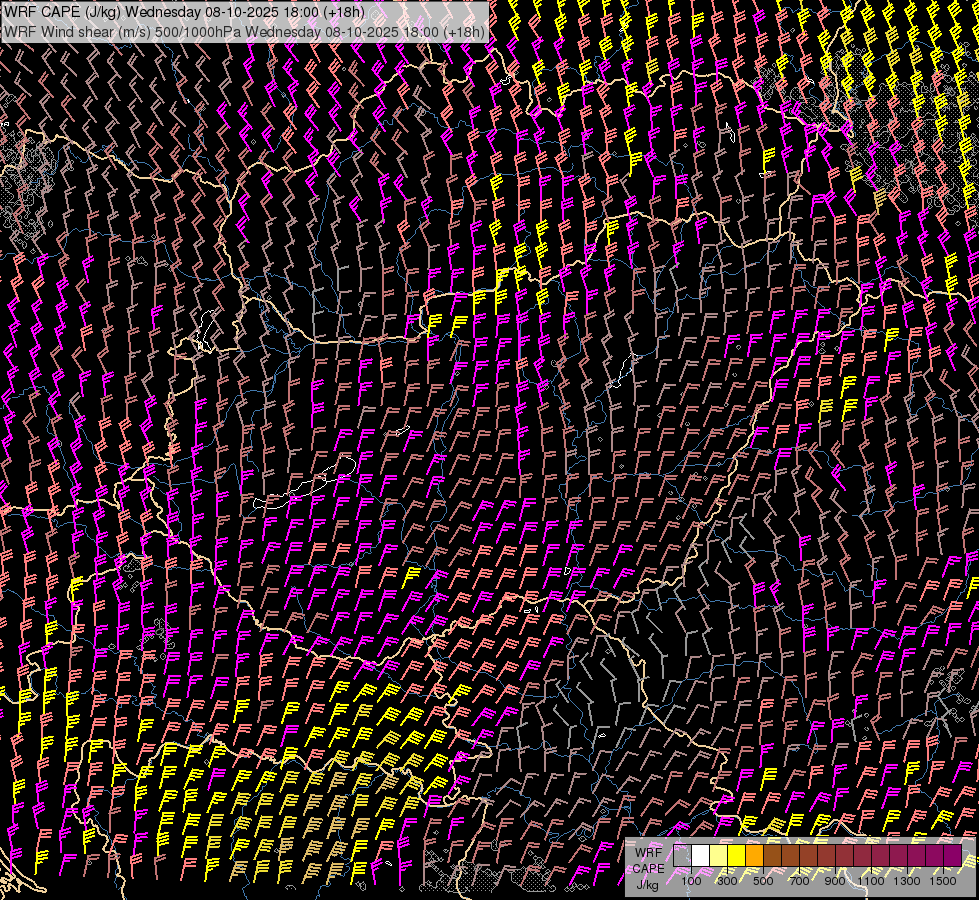Click the WRF Wind shear title line
This screenshot has width=979, height=900.
click(245, 31)
